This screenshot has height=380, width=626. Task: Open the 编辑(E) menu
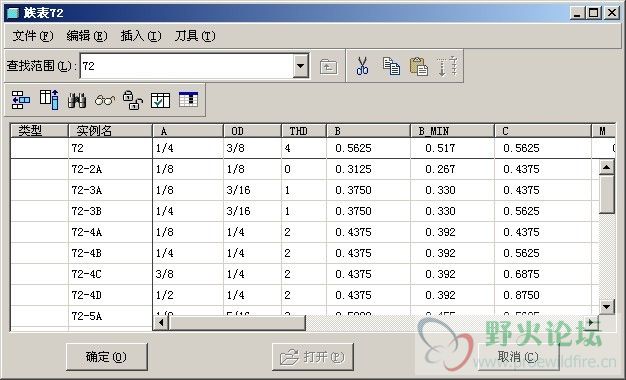click(x=87, y=36)
